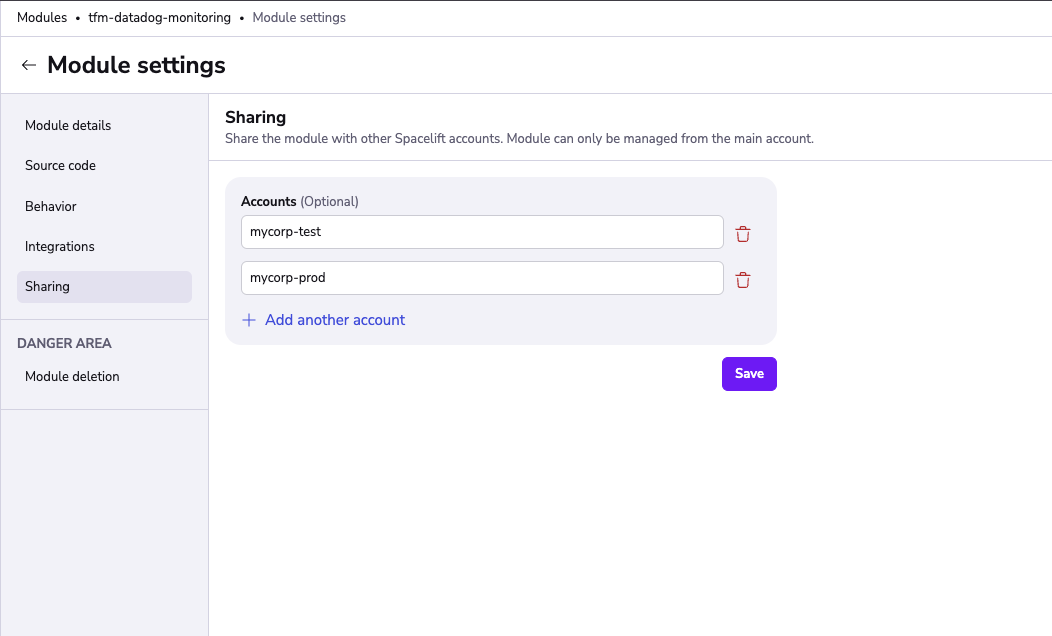Click the Modules breadcrumb link
Viewport: 1052px width, 636px height.
pyautogui.click(x=42, y=17)
